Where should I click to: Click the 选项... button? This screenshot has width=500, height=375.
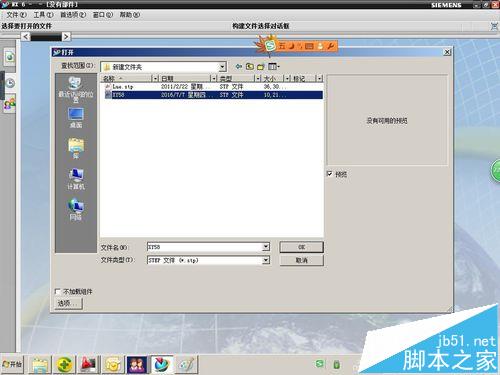[x=68, y=303]
